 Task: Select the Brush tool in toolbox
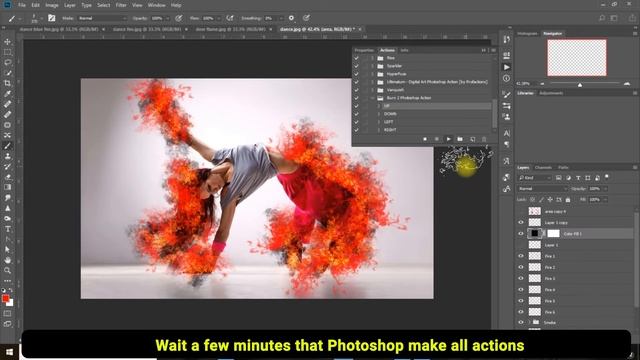click(x=7, y=146)
